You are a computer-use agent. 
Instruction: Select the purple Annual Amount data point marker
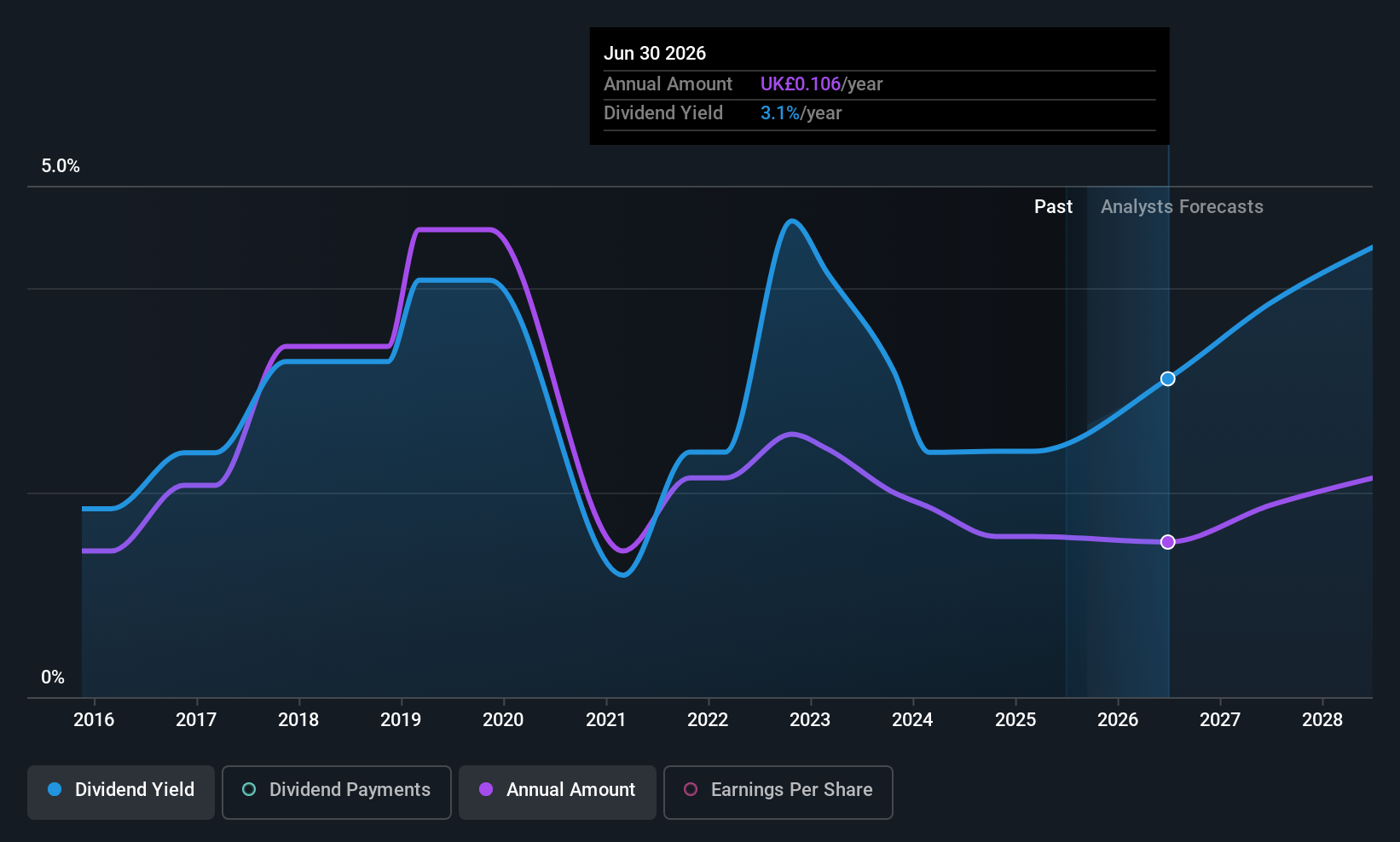click(x=1168, y=542)
